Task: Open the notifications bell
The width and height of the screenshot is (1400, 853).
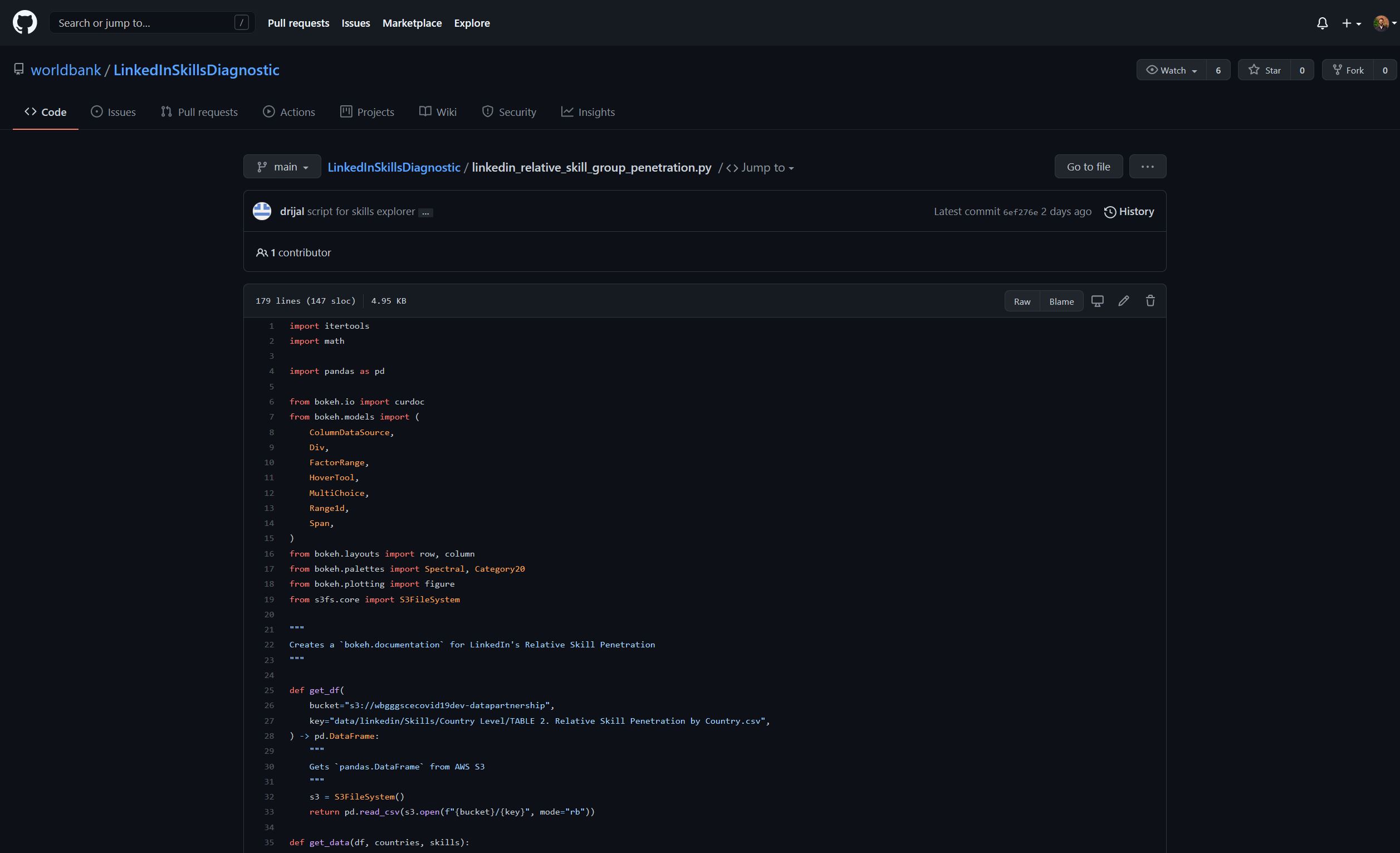Action: pyautogui.click(x=1322, y=23)
